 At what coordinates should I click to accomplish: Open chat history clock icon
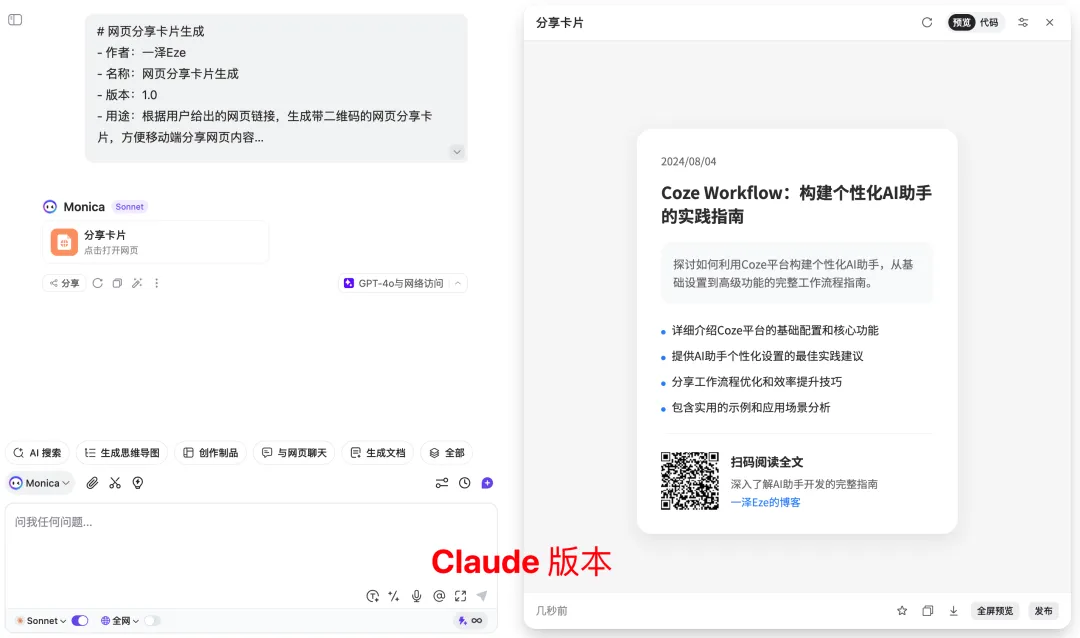coord(465,483)
